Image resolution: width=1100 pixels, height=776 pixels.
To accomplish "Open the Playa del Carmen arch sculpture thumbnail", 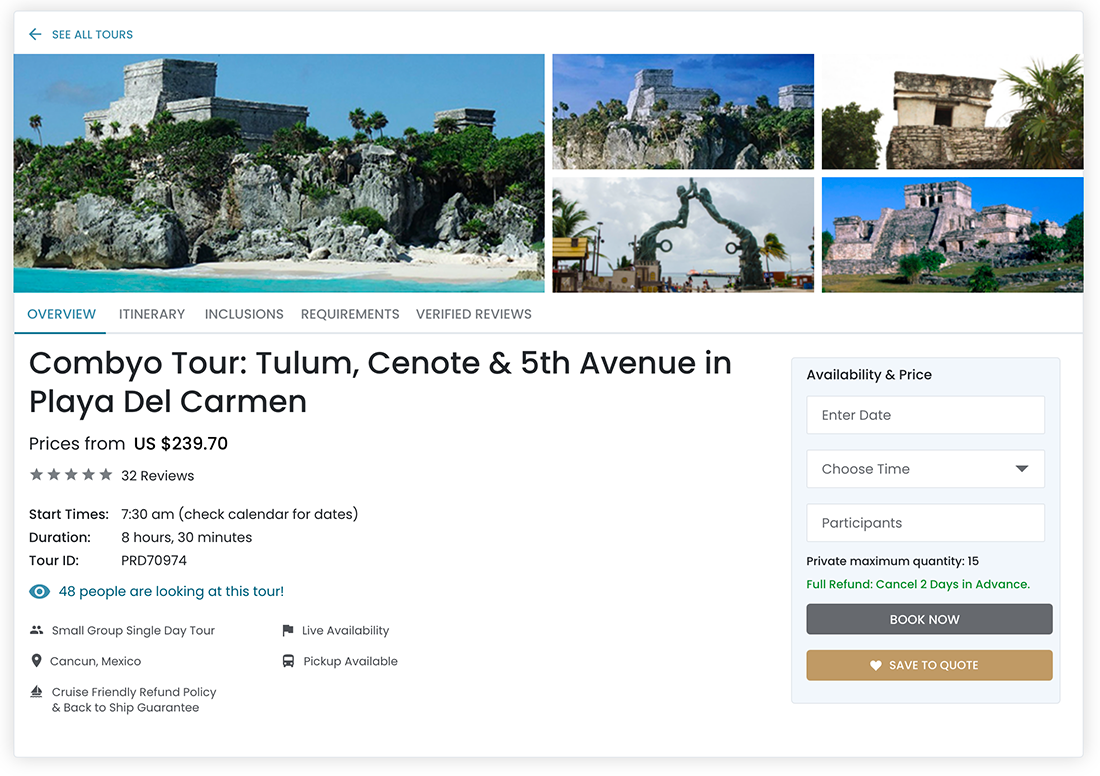I will [683, 235].
